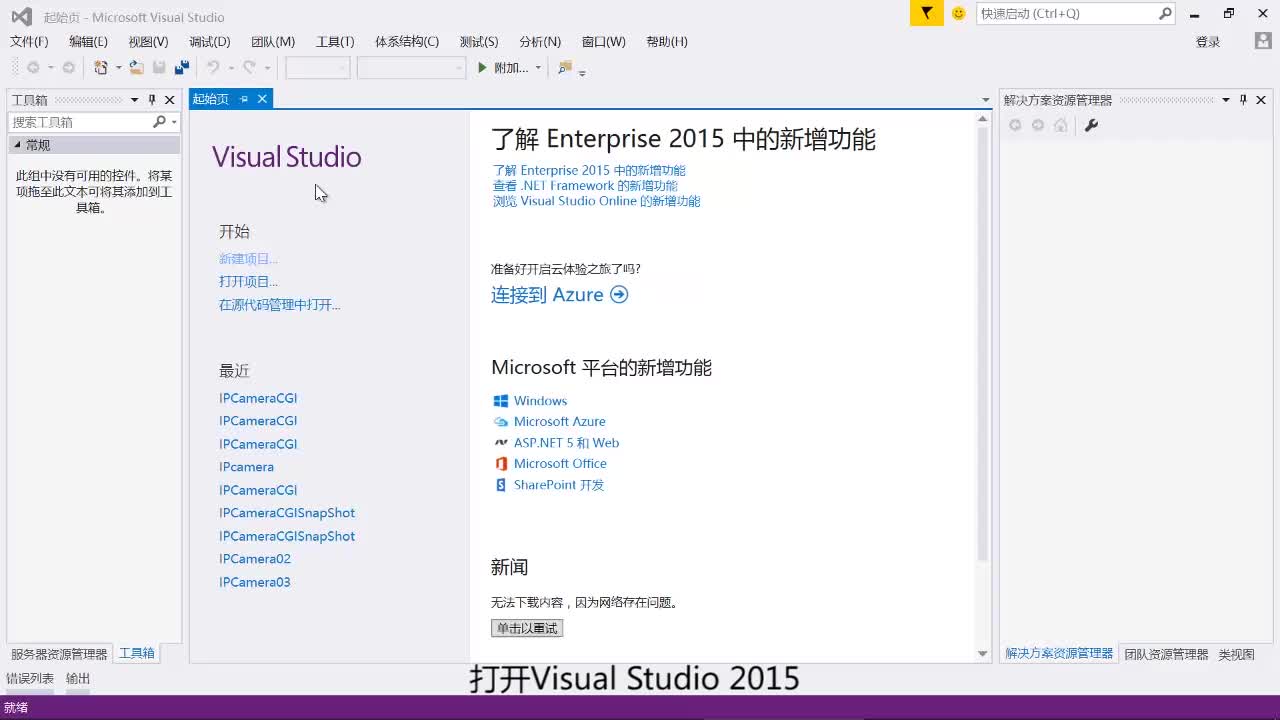
Task: Click the Save All toolbar icon
Action: [181, 67]
